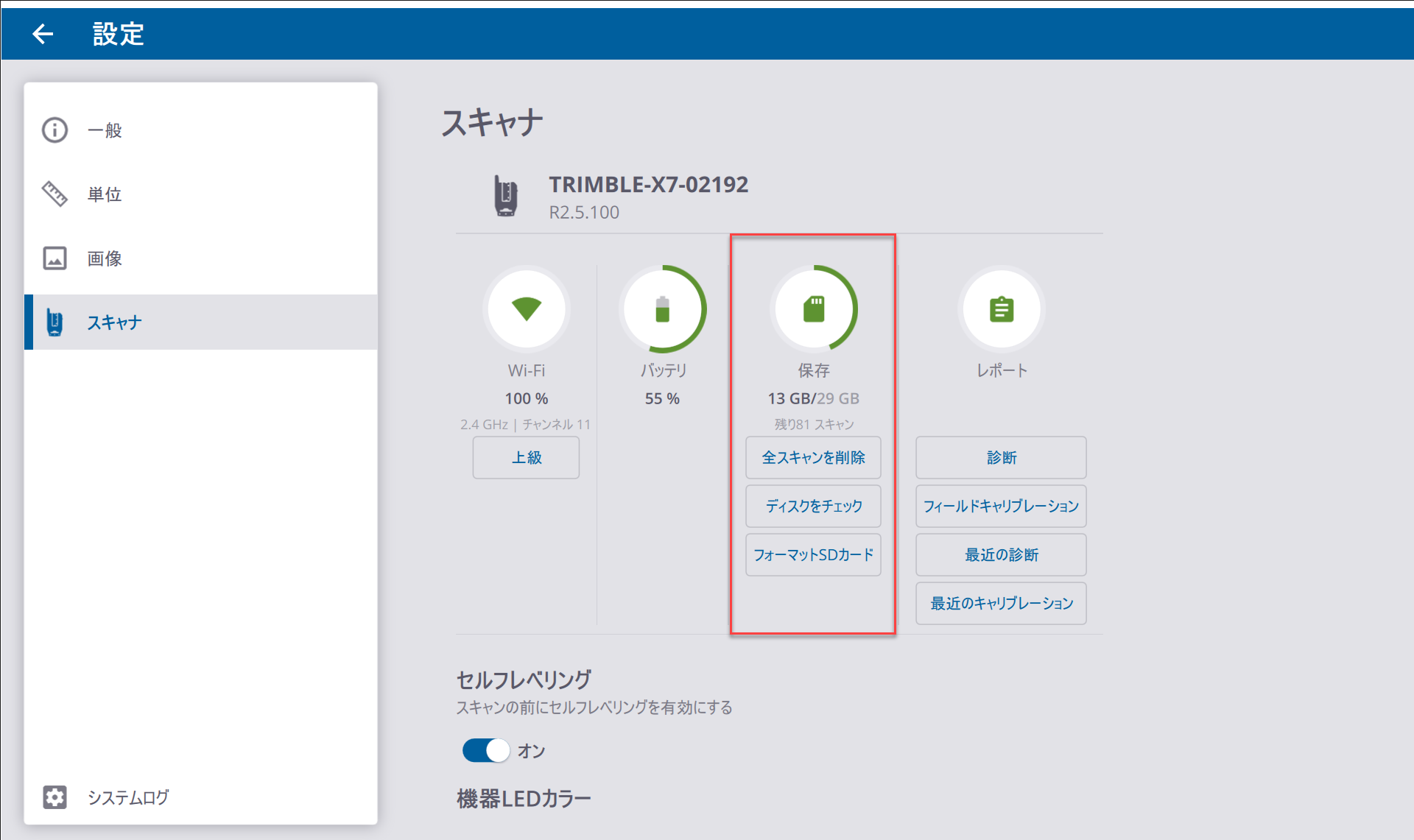Click the バッテリ label
1414x840 pixels.
(x=663, y=370)
